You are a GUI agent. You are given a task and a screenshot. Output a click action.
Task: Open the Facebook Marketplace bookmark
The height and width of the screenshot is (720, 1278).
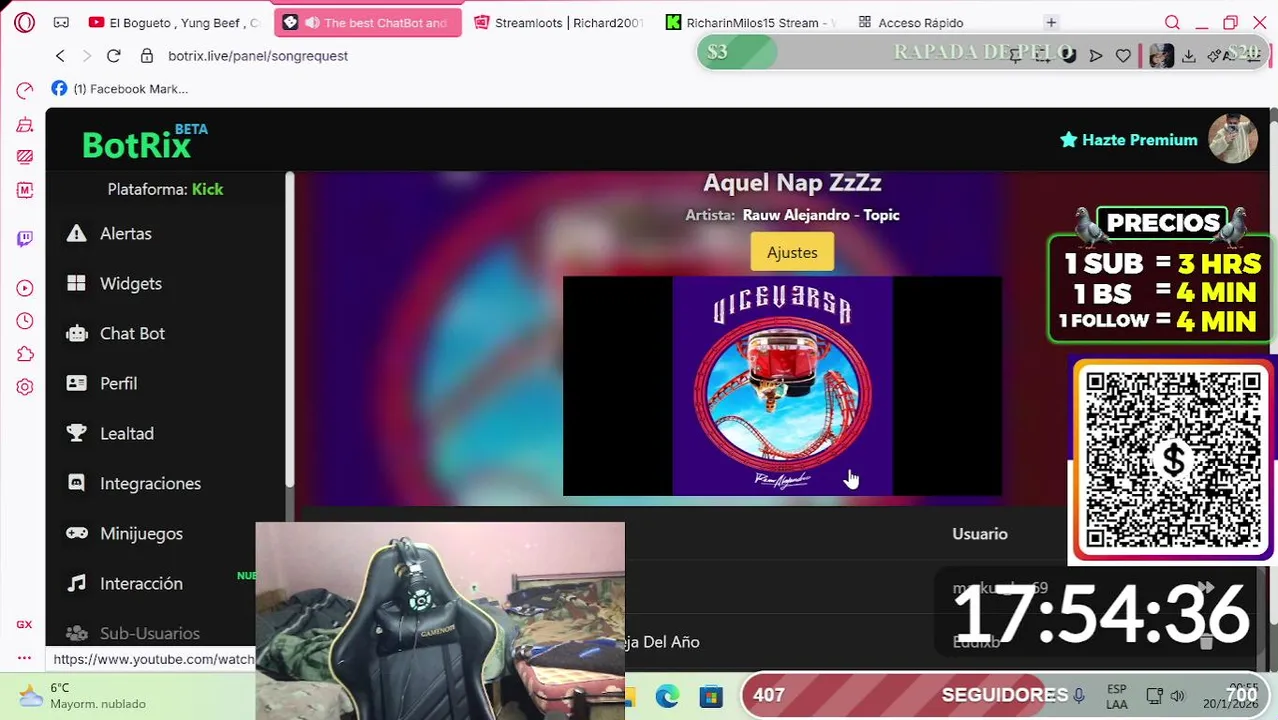119,89
